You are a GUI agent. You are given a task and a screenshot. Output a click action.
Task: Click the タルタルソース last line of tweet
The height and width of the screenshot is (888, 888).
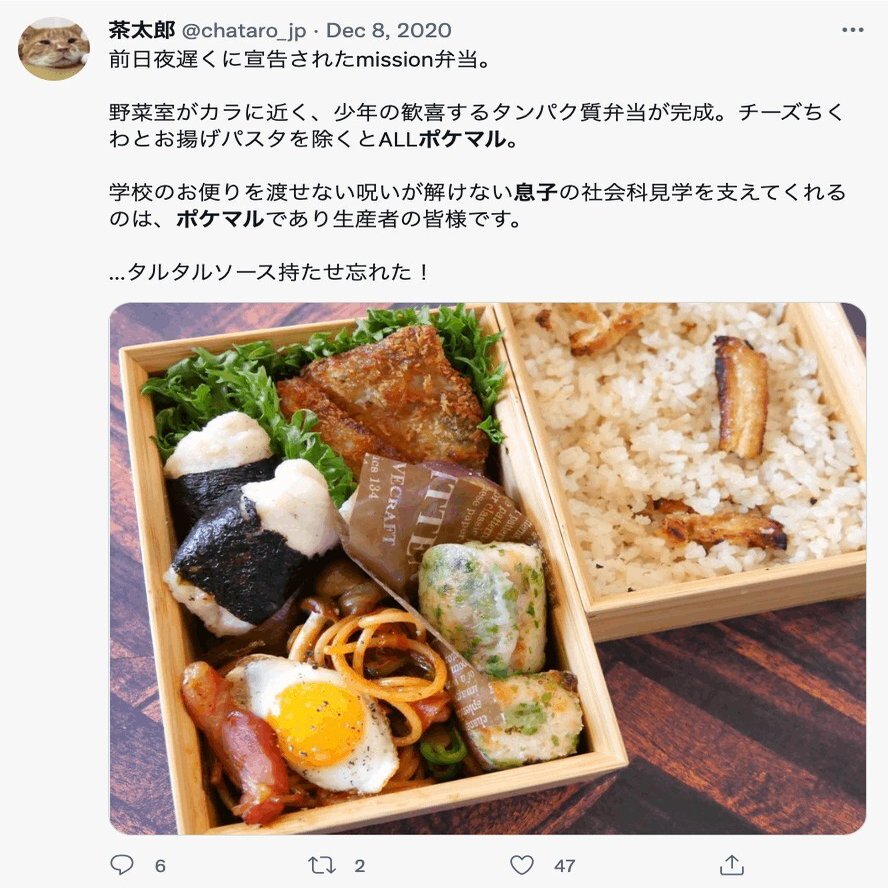270,272
